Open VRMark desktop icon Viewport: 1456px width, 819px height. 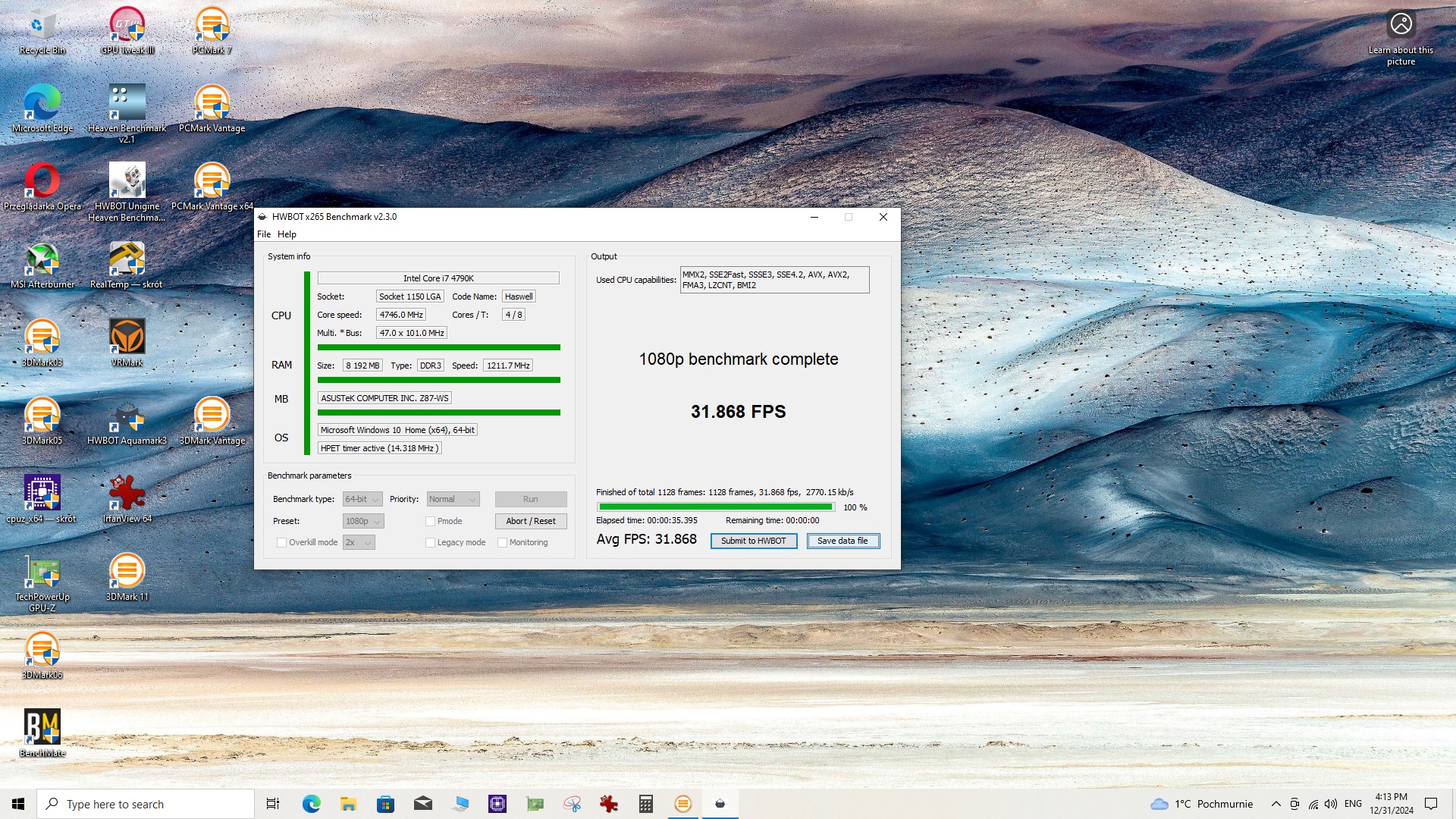[127, 344]
